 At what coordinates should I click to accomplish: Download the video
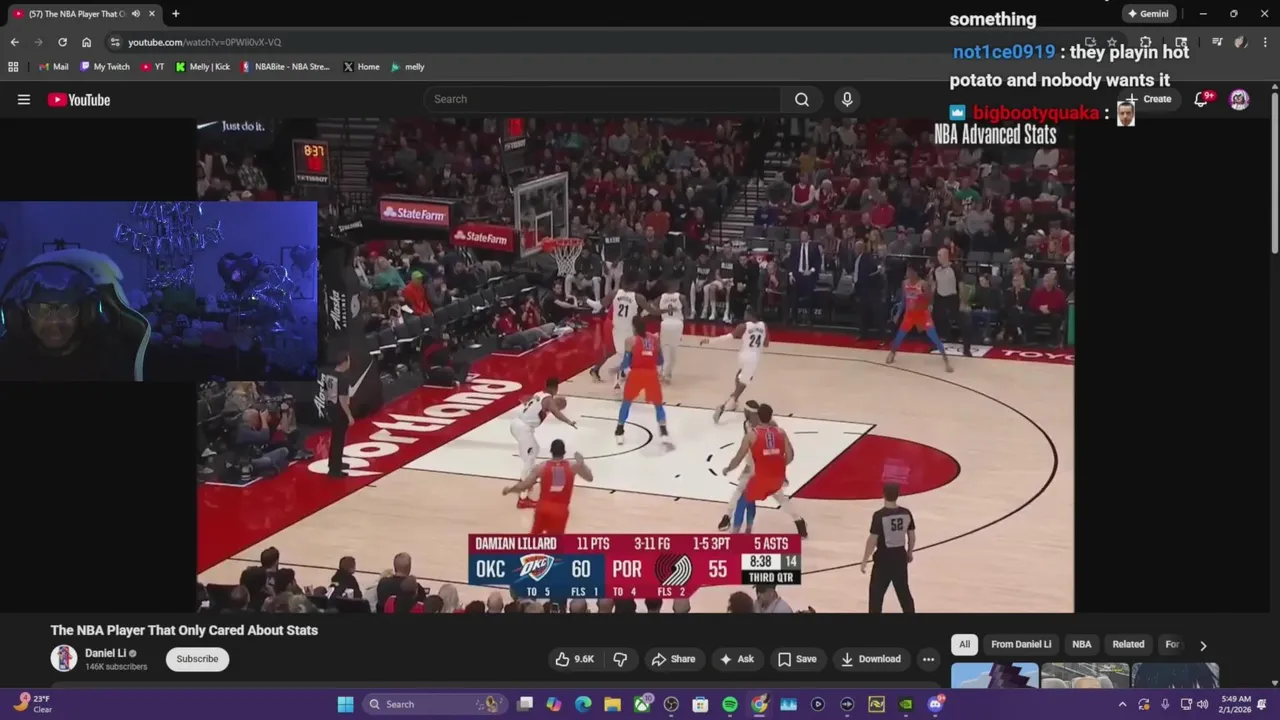click(871, 659)
